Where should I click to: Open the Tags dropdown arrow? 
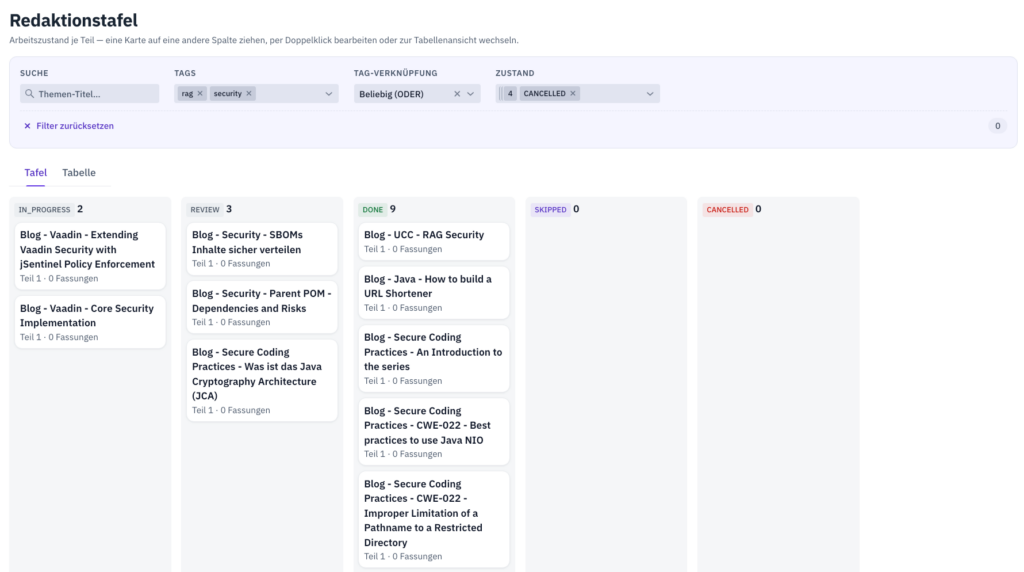(x=328, y=94)
